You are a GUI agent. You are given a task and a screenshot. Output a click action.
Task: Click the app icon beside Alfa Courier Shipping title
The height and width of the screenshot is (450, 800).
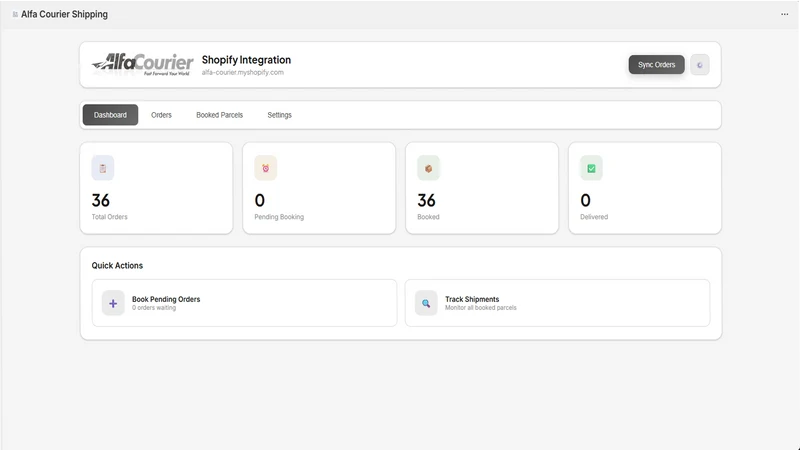click(15, 14)
